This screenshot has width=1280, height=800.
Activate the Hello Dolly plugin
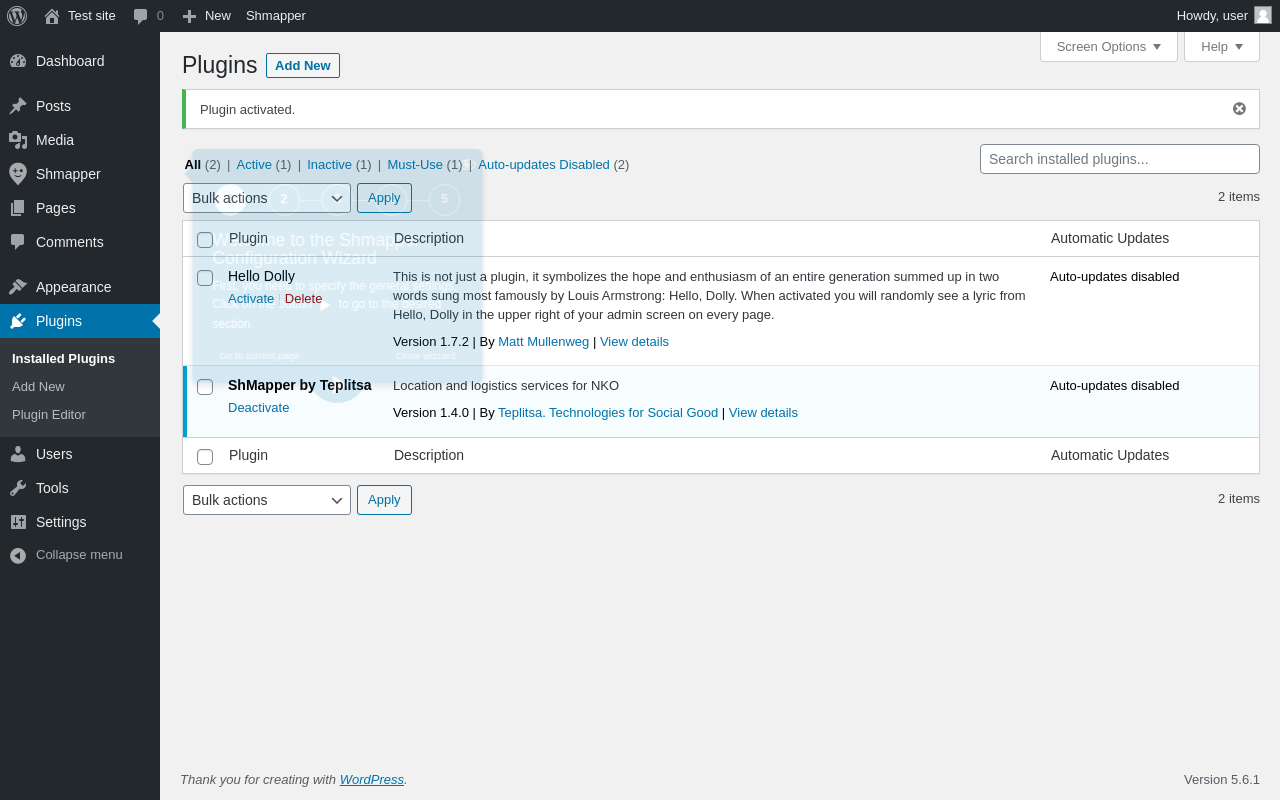click(251, 298)
